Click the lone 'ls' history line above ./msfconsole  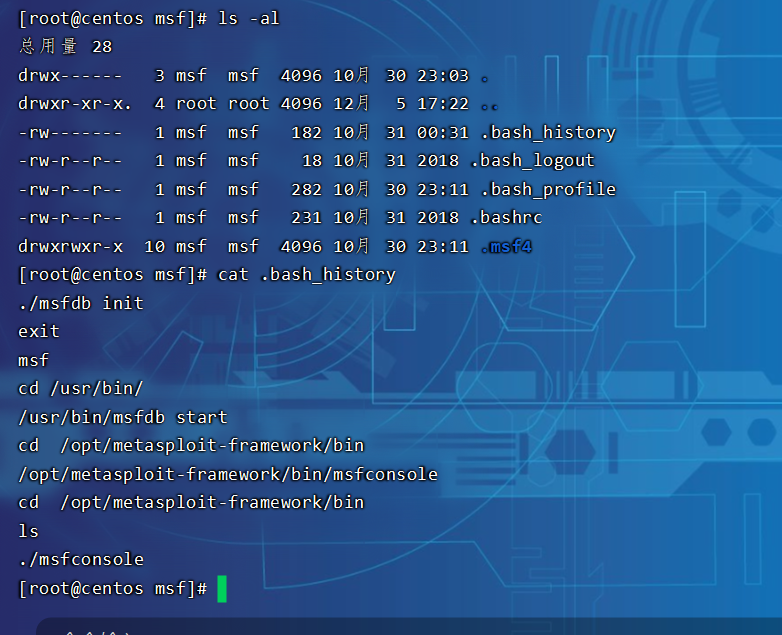tap(28, 531)
